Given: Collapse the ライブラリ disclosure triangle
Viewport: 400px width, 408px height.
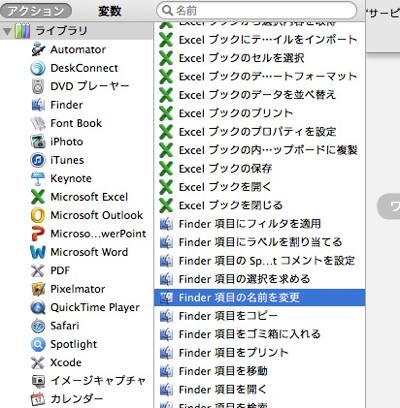Looking at the screenshot, I should coord(7,31).
